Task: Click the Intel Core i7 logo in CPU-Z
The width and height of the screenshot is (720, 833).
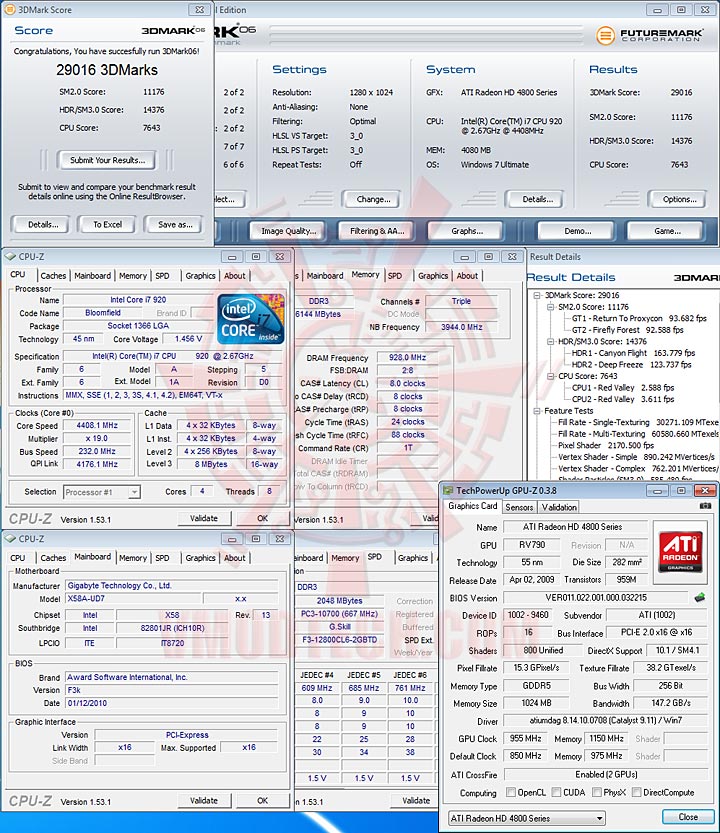Action: [x=251, y=319]
